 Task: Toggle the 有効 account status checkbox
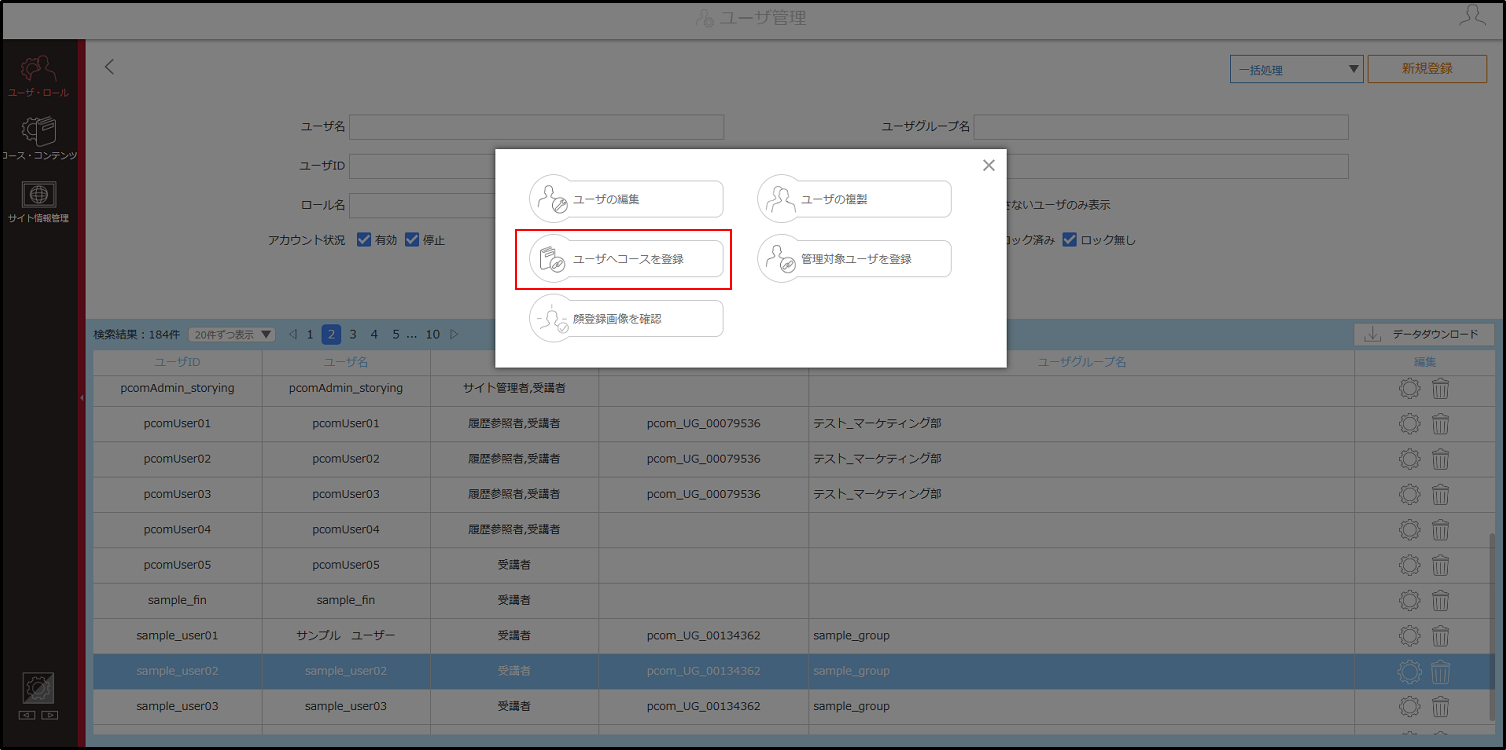point(364,240)
